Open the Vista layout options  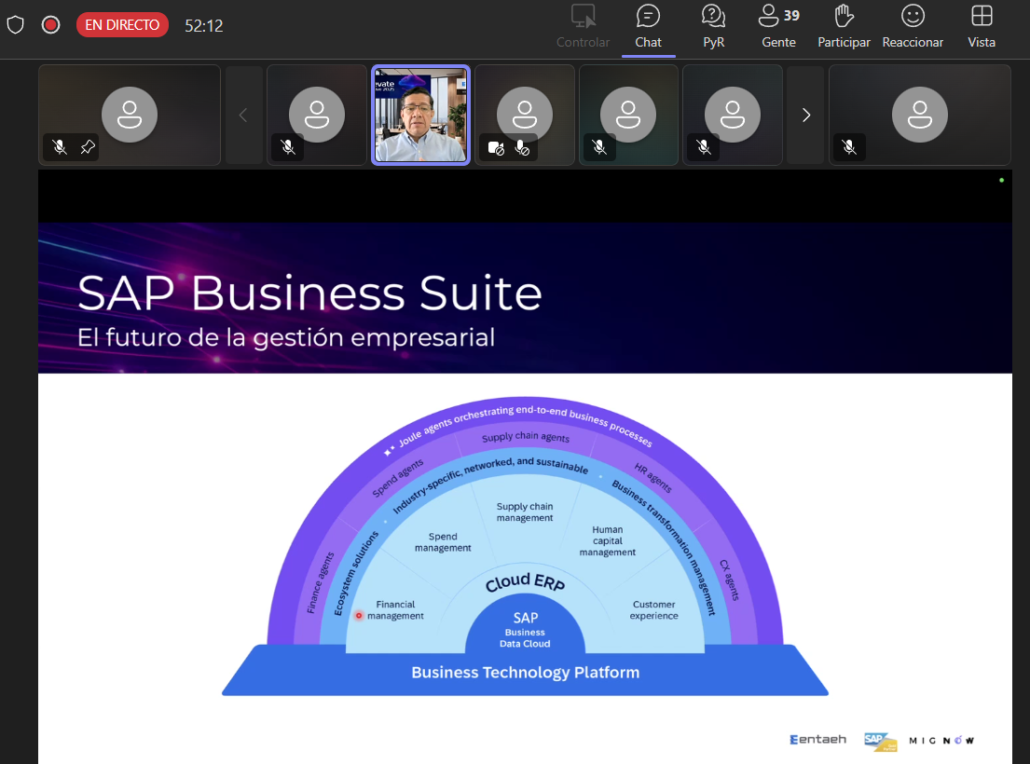pos(981,27)
